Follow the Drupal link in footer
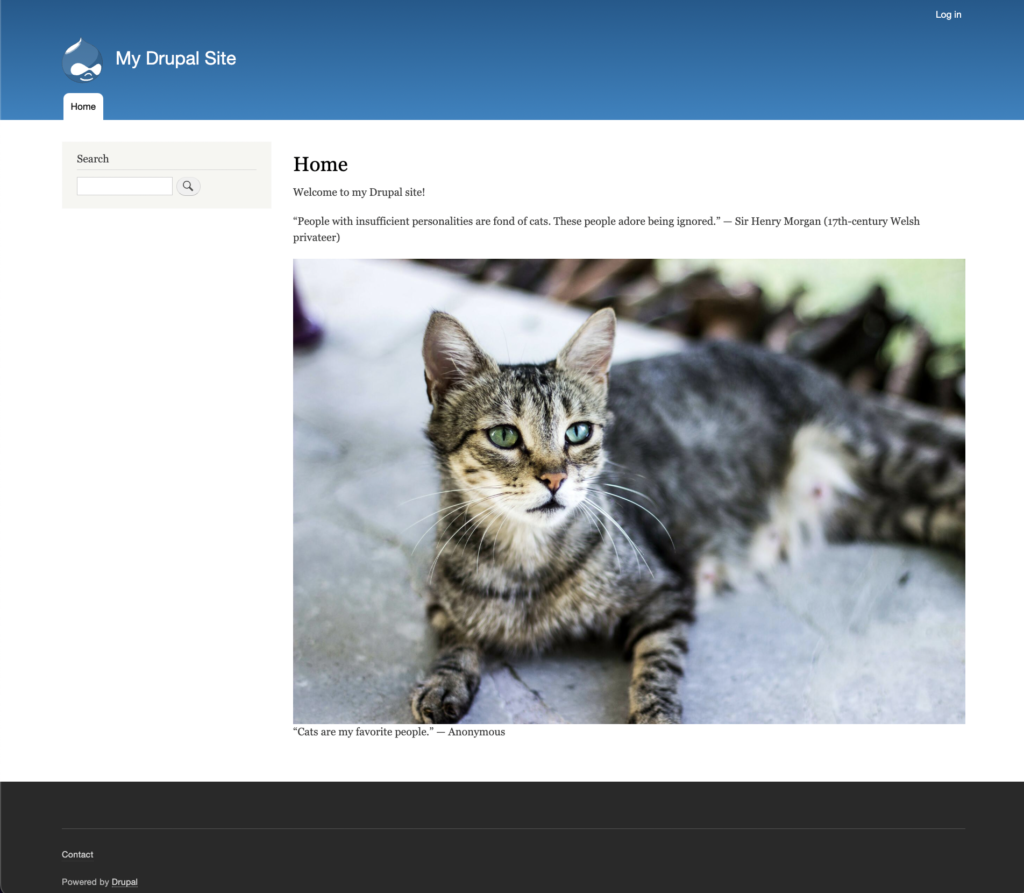 pos(124,882)
